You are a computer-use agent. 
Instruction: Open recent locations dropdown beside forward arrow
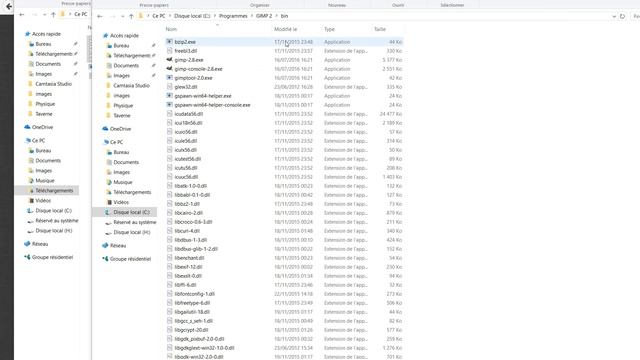(x=122, y=16)
